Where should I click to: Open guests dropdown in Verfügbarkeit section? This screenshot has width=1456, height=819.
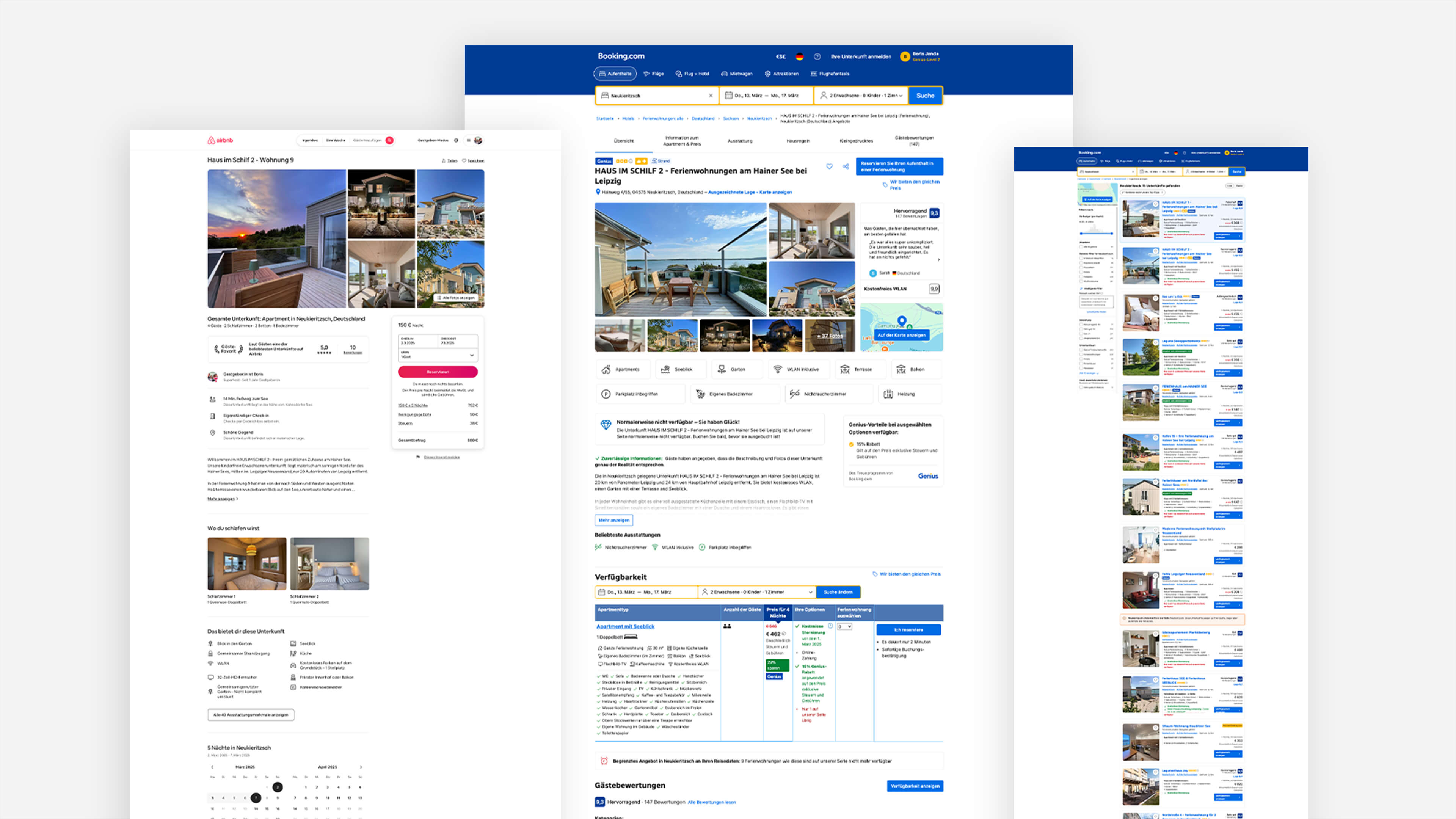[x=758, y=592]
